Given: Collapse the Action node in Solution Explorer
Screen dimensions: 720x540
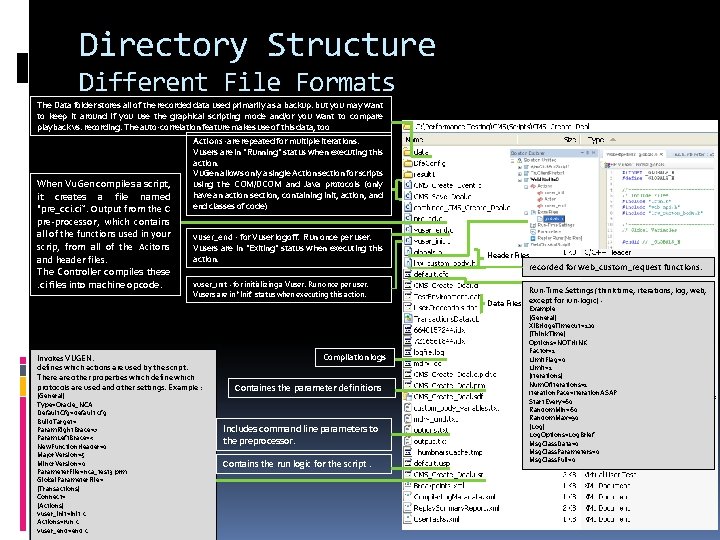Looking at the screenshot, I should pos(526,186).
